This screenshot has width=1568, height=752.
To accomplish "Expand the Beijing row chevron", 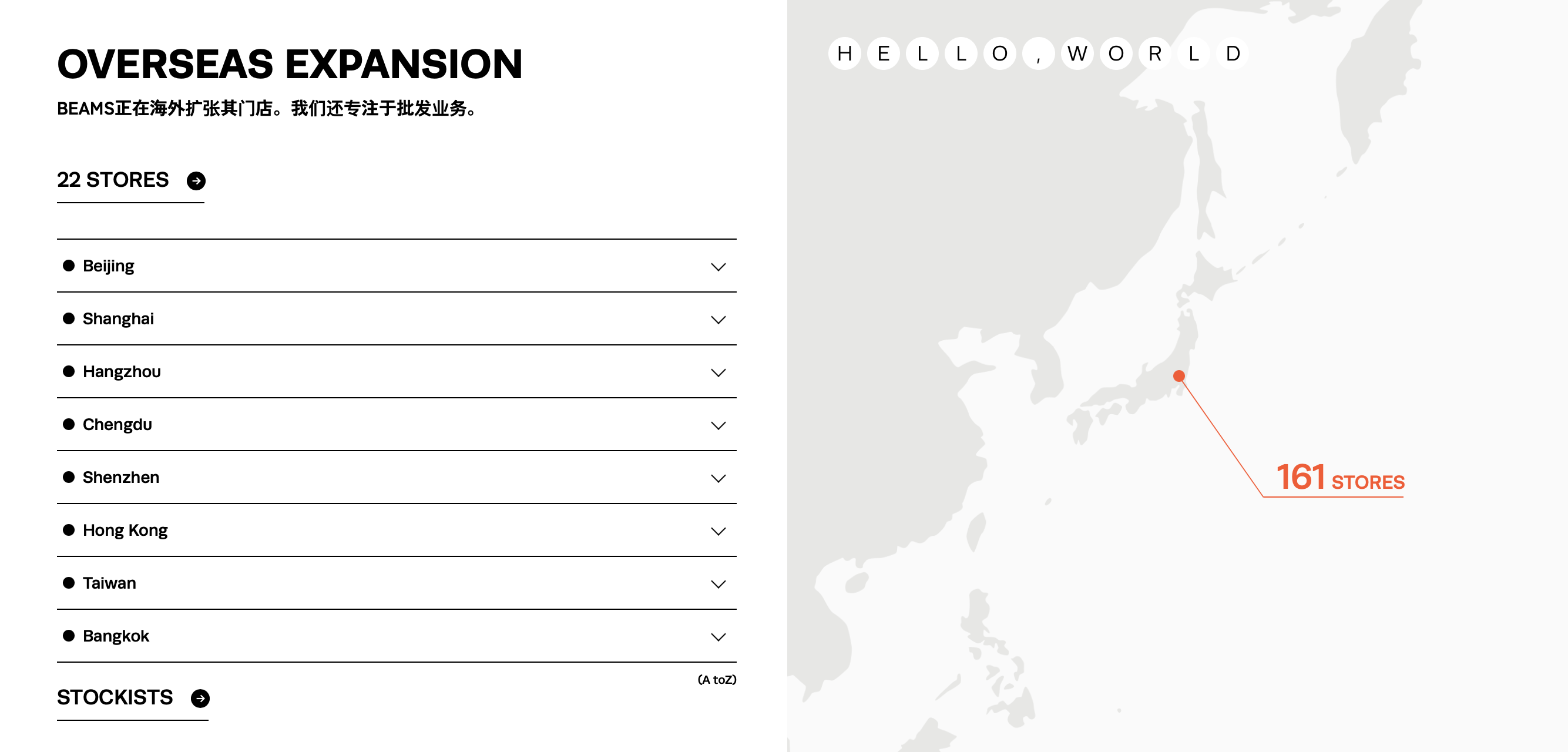I will click(718, 267).
